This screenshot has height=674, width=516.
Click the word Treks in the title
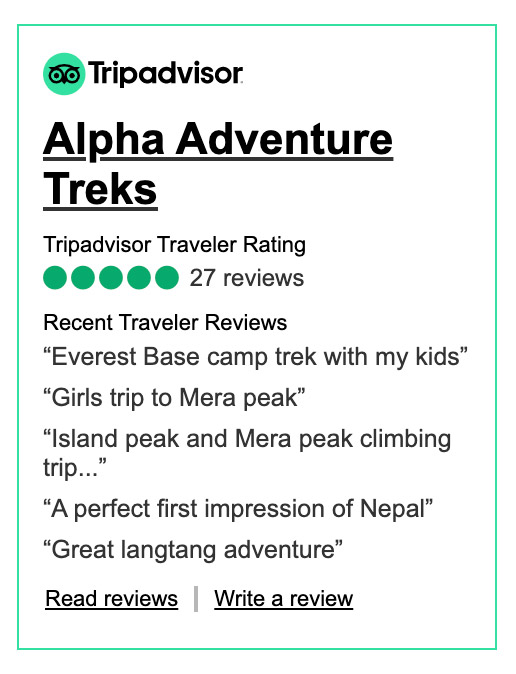(x=101, y=190)
